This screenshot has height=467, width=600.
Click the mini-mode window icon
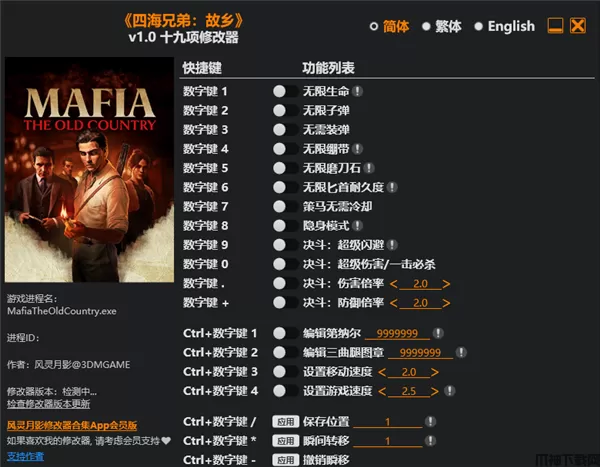click(555, 26)
